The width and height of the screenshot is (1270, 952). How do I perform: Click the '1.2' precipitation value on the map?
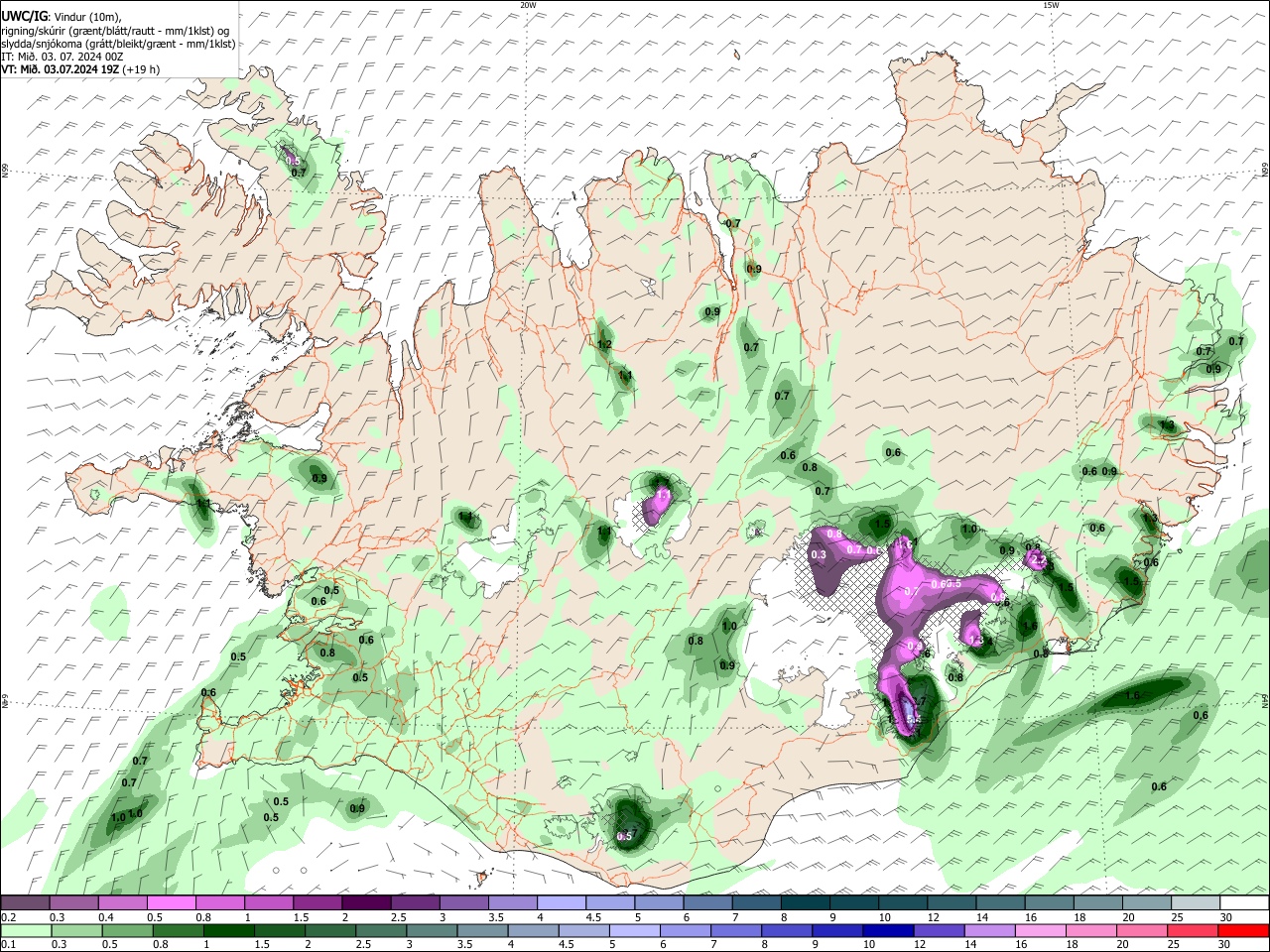click(x=604, y=344)
